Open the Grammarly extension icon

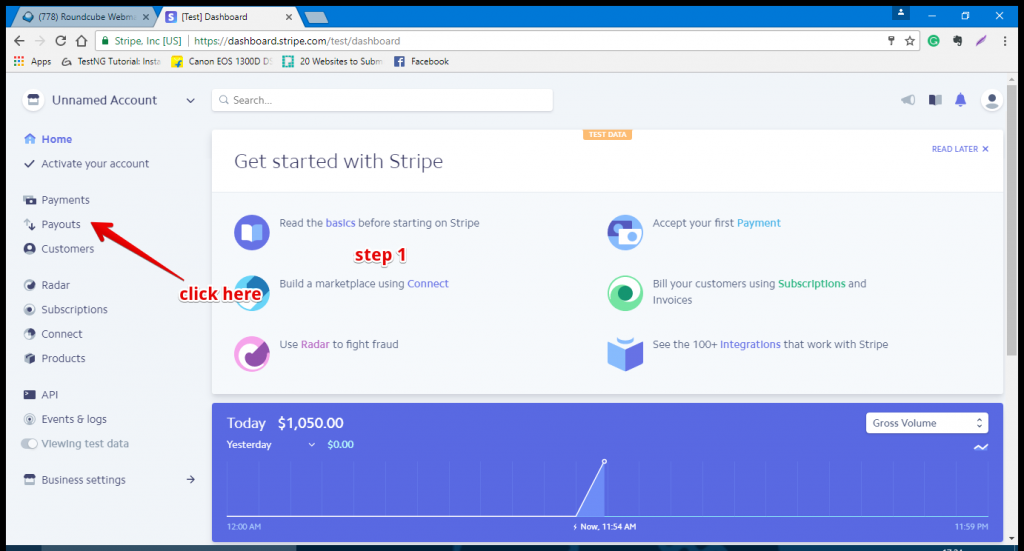(934, 41)
